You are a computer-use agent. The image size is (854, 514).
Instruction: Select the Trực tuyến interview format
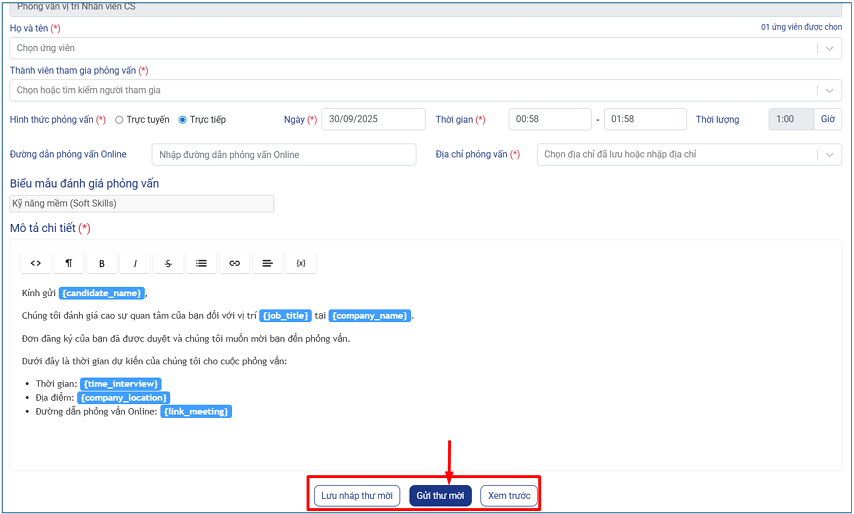(x=120, y=120)
